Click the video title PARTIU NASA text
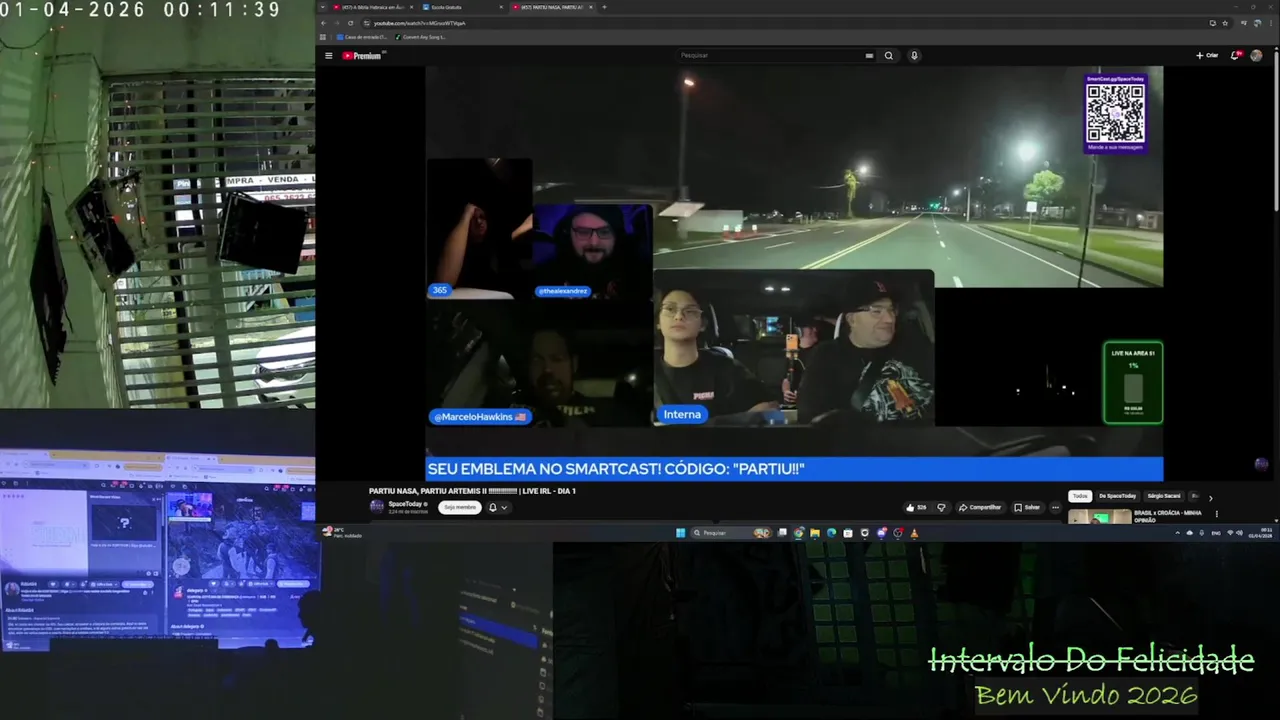 [x=472, y=491]
